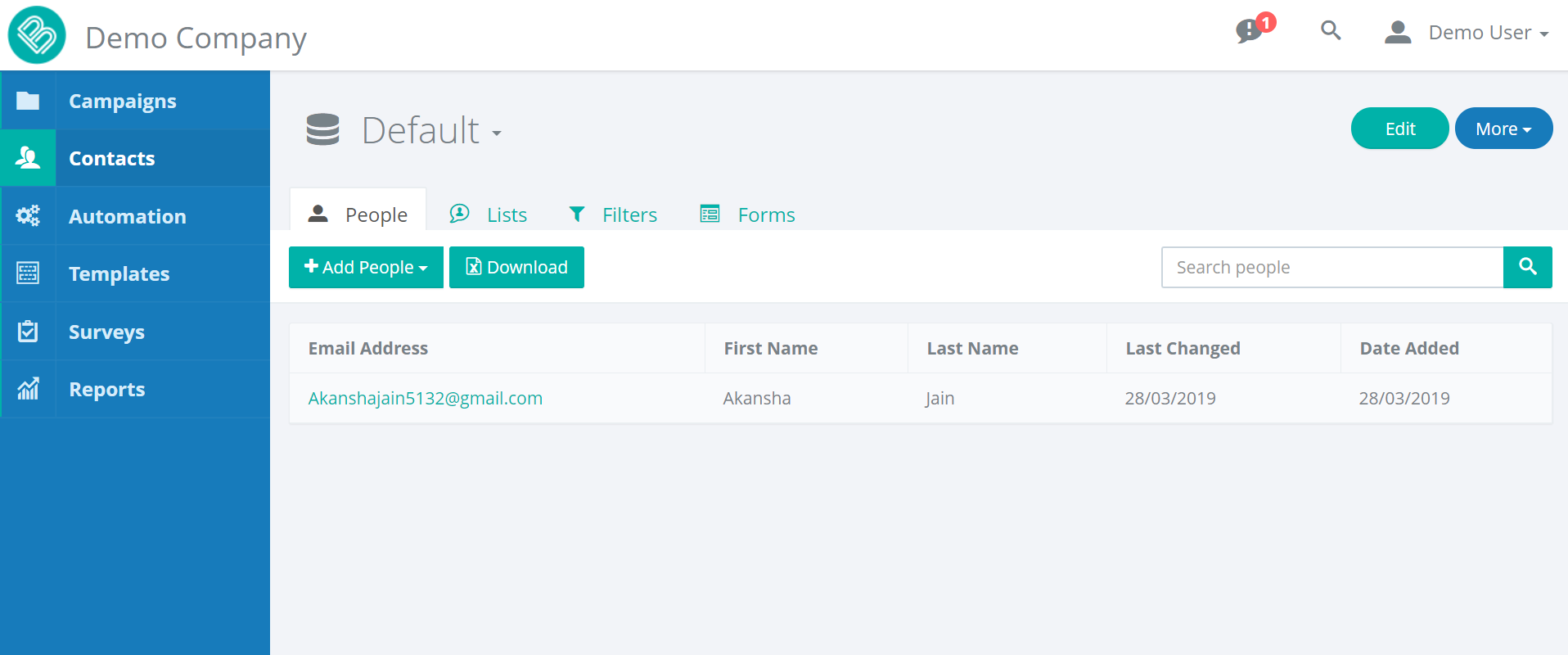The height and width of the screenshot is (655, 1568).
Task: Click the Templates icon in sidebar
Action: click(28, 273)
